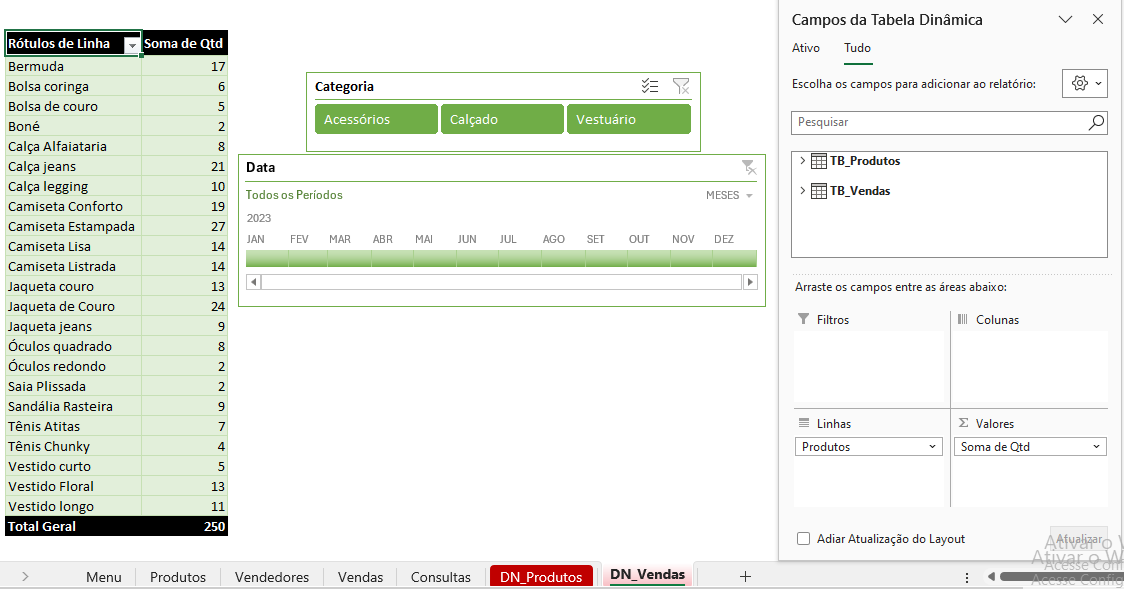Clear filter on the Categoria slicer

[x=681, y=87]
